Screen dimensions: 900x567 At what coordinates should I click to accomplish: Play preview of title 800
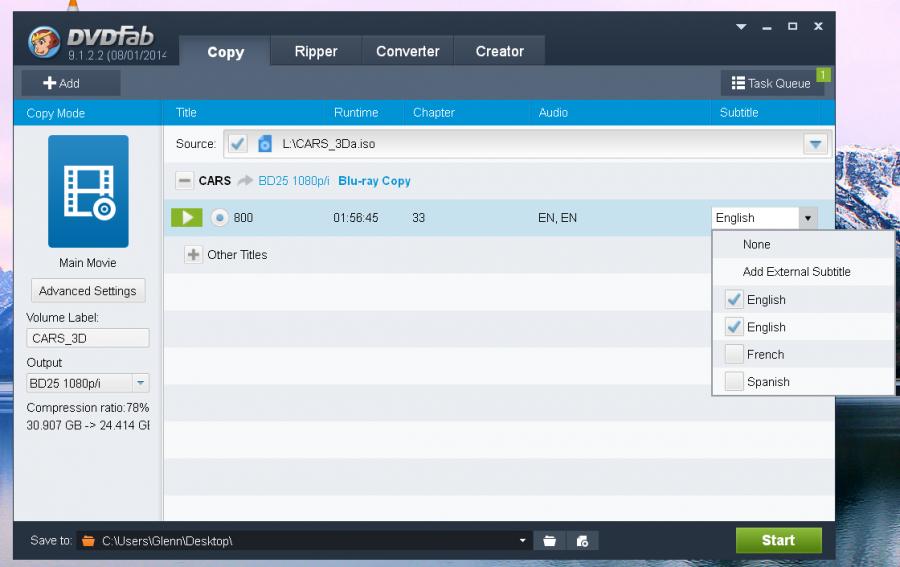point(187,218)
